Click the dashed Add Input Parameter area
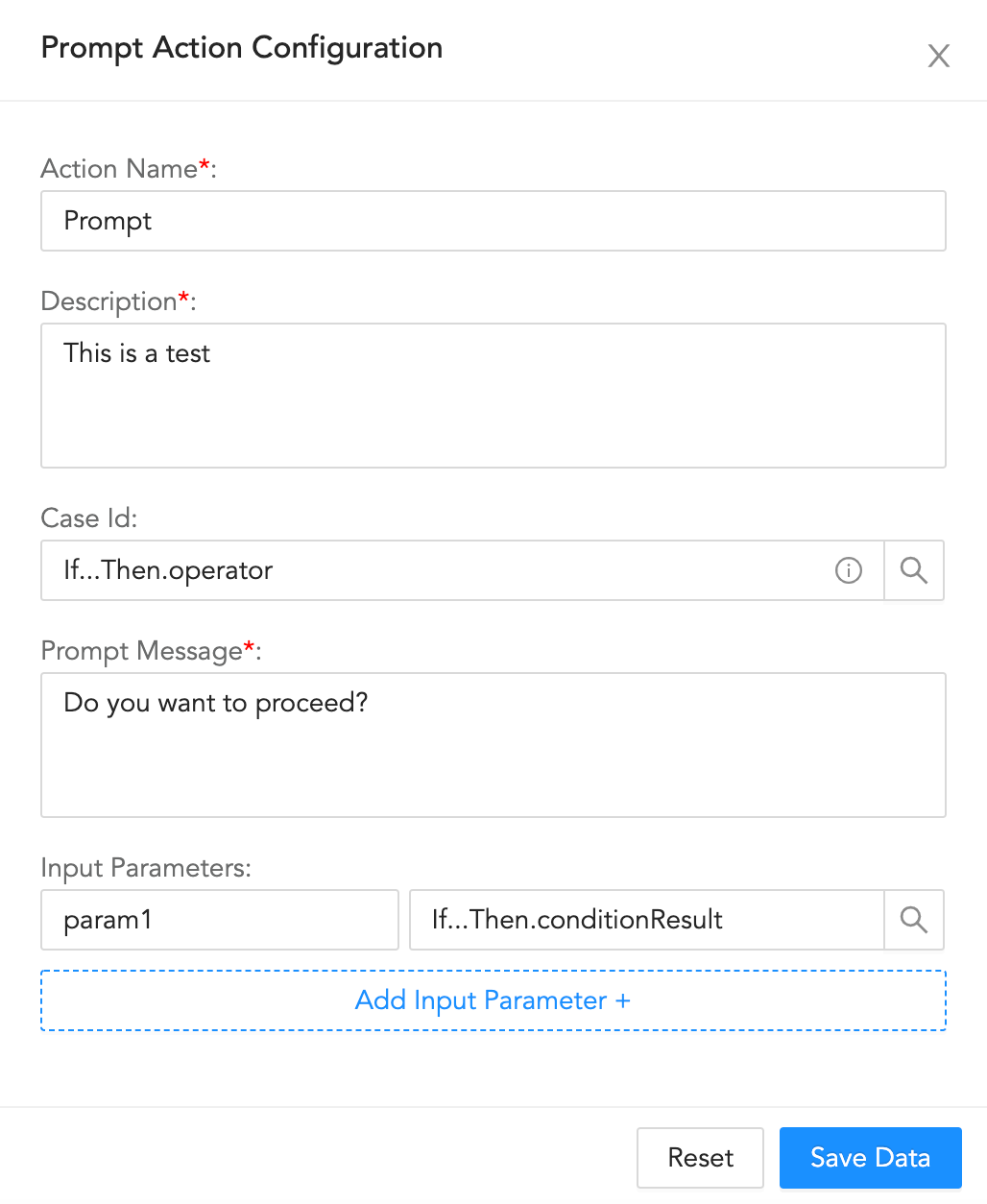Image resolution: width=987 pixels, height=1204 pixels. click(x=493, y=999)
